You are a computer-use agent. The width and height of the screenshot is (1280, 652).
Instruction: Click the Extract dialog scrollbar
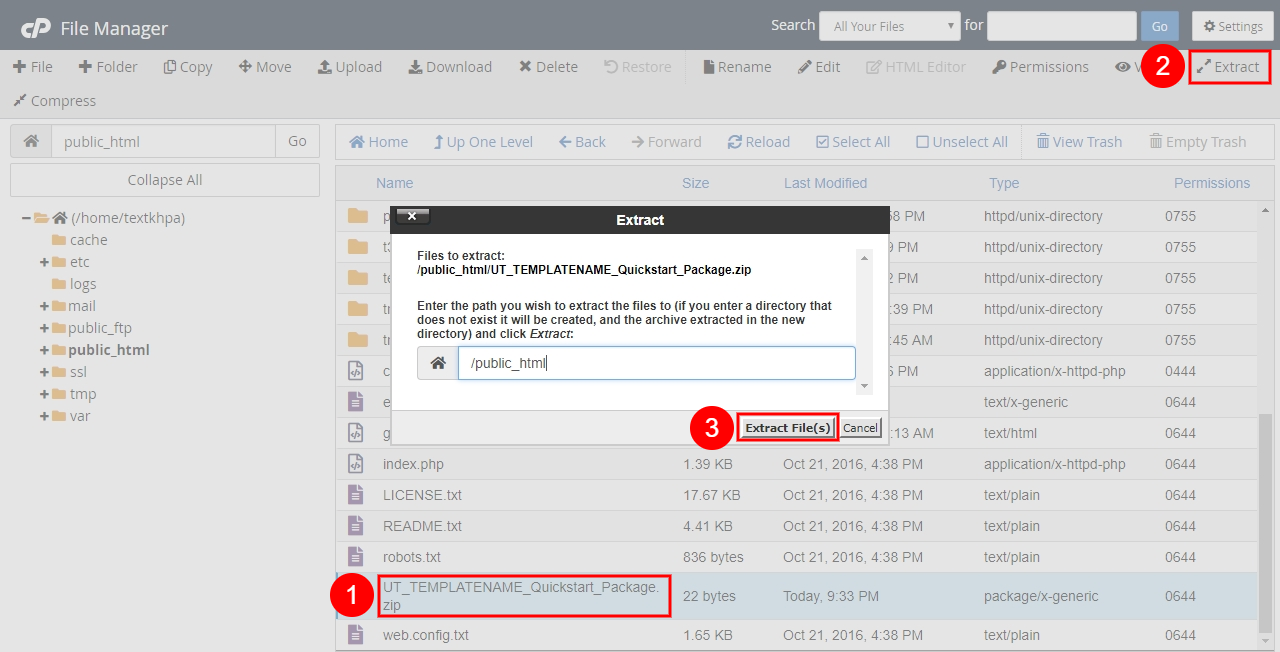click(866, 320)
